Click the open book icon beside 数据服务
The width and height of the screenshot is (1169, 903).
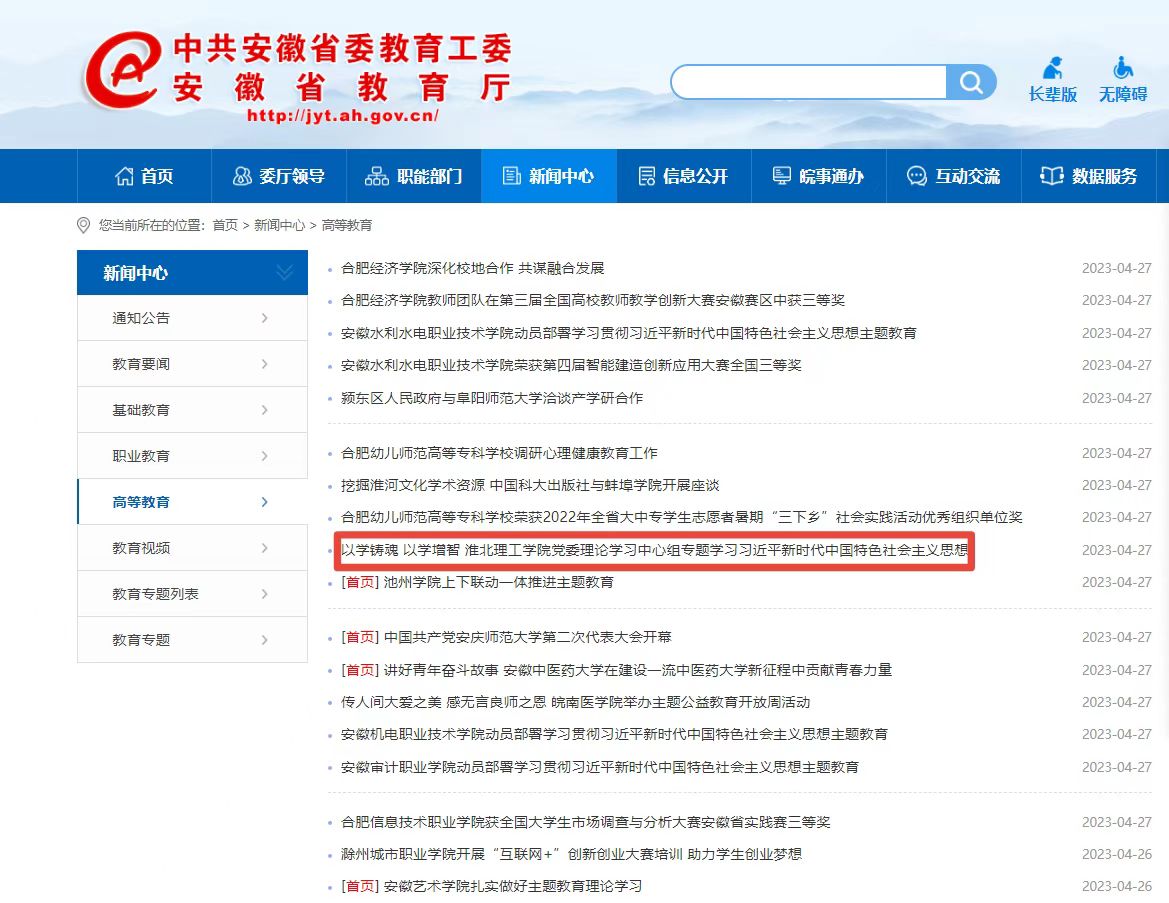coord(1052,176)
